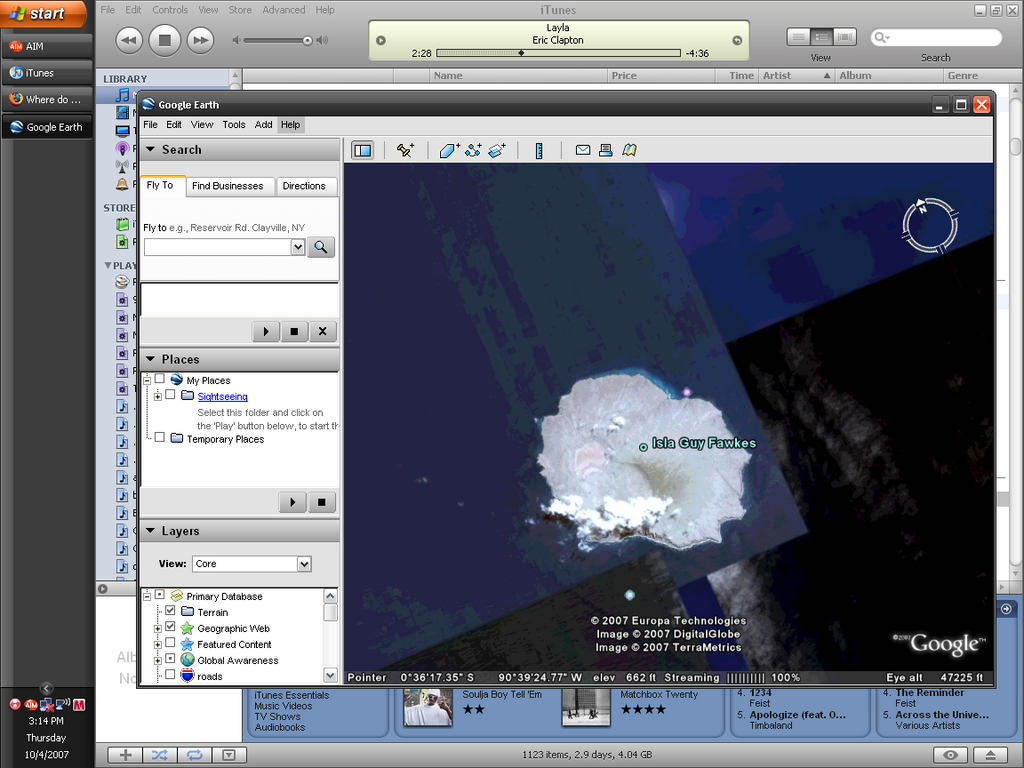
Task: Stop the Places tour with stop button
Action: coord(321,502)
